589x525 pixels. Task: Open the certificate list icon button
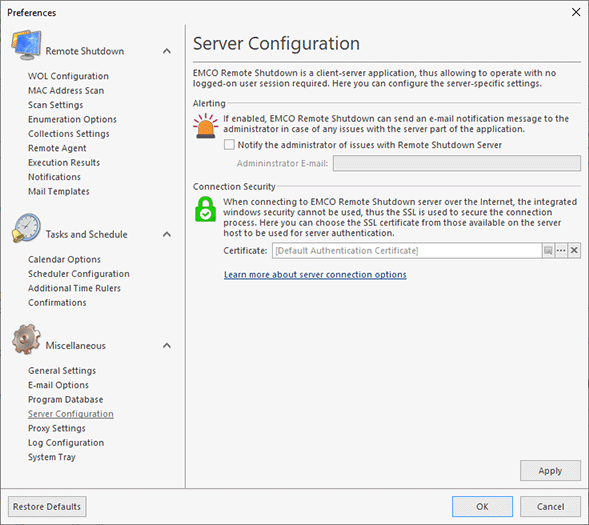point(548,250)
